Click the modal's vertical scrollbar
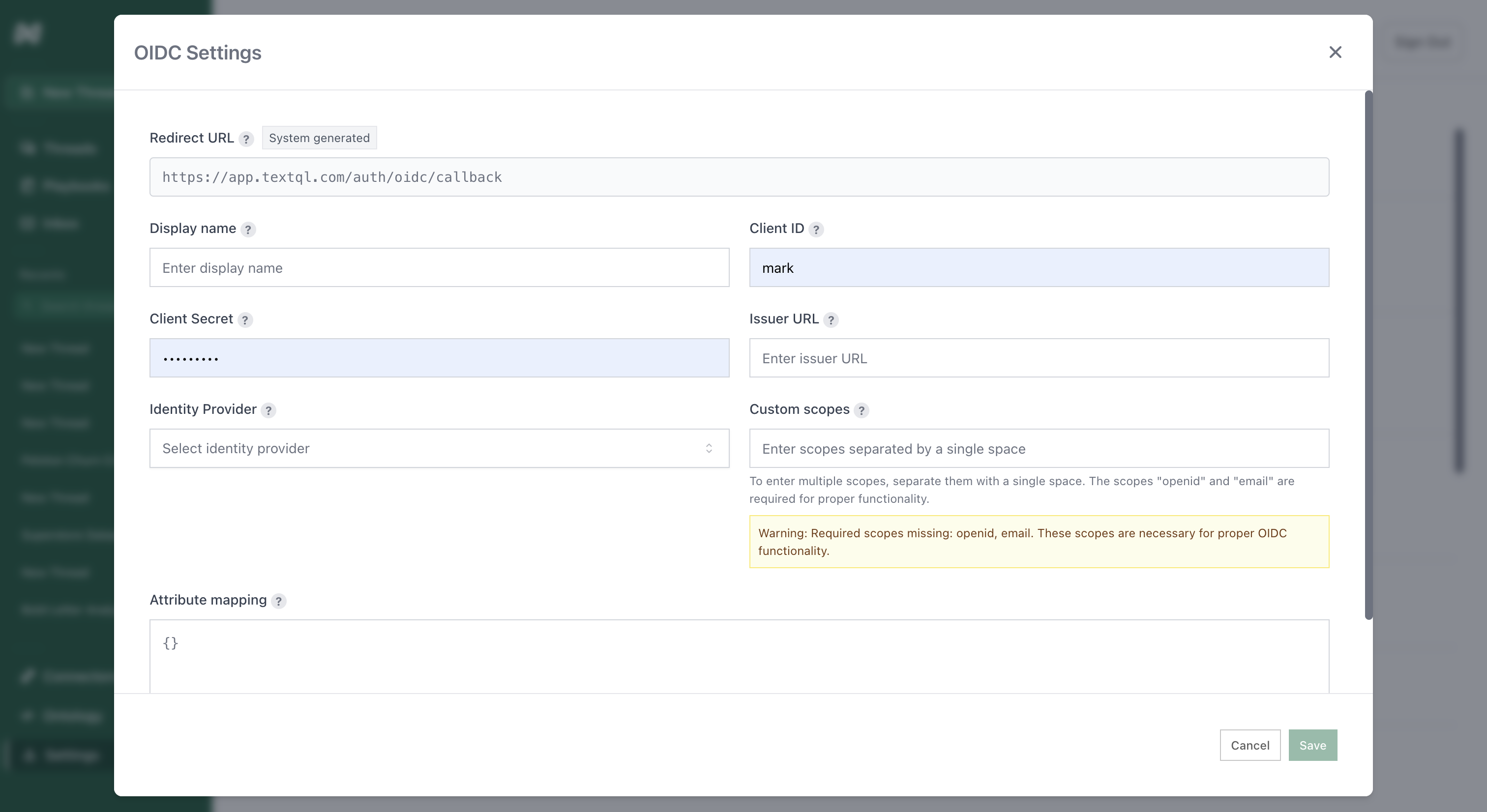 tap(1368, 355)
